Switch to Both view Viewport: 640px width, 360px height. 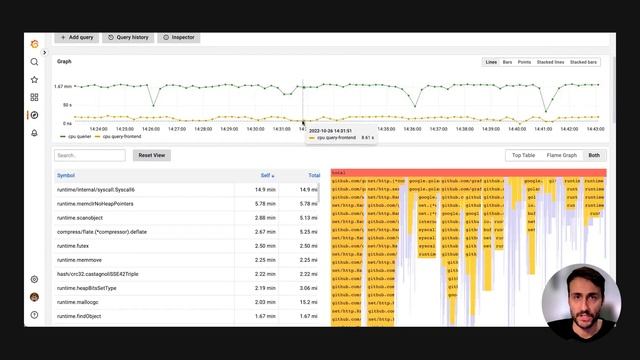594,155
